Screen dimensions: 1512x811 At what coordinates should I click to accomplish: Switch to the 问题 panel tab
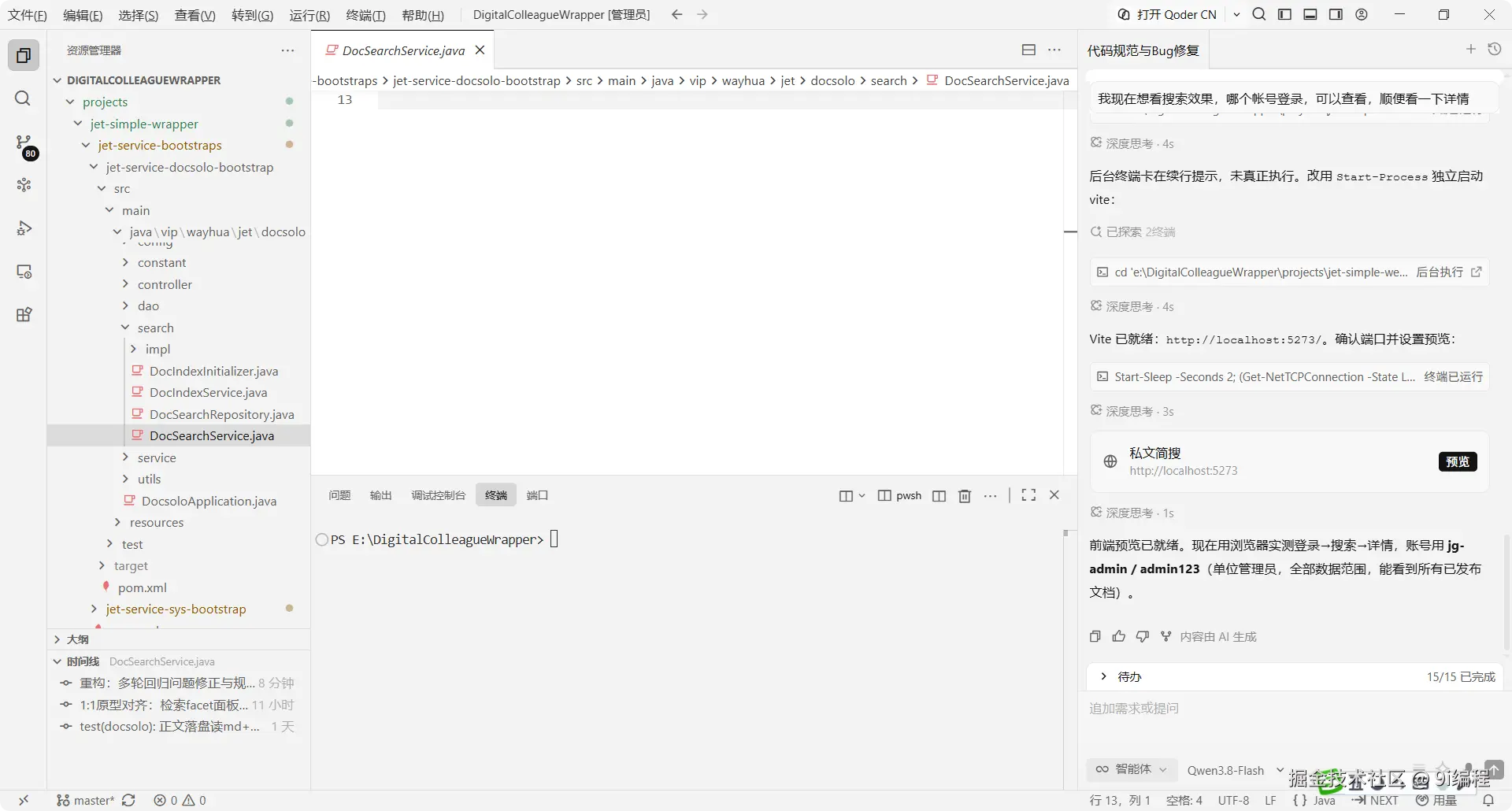click(339, 495)
